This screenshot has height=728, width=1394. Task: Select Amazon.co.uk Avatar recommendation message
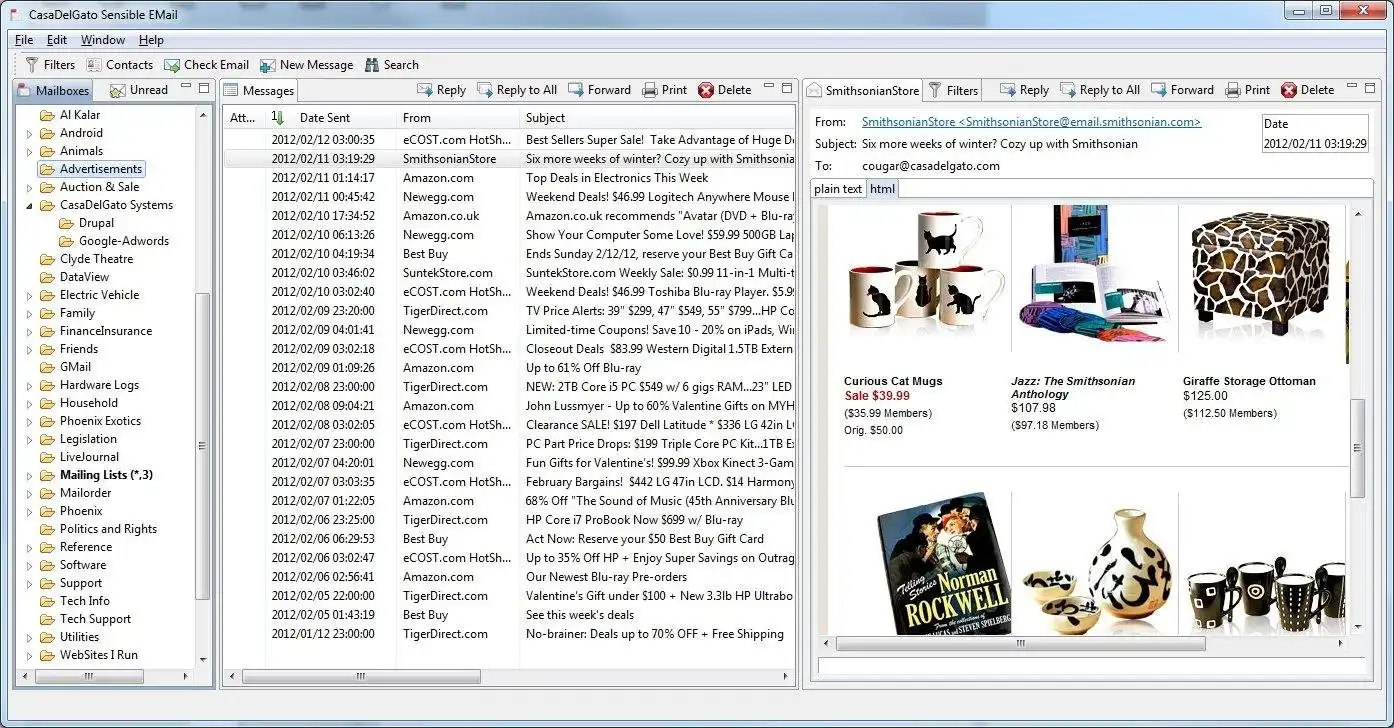509,216
